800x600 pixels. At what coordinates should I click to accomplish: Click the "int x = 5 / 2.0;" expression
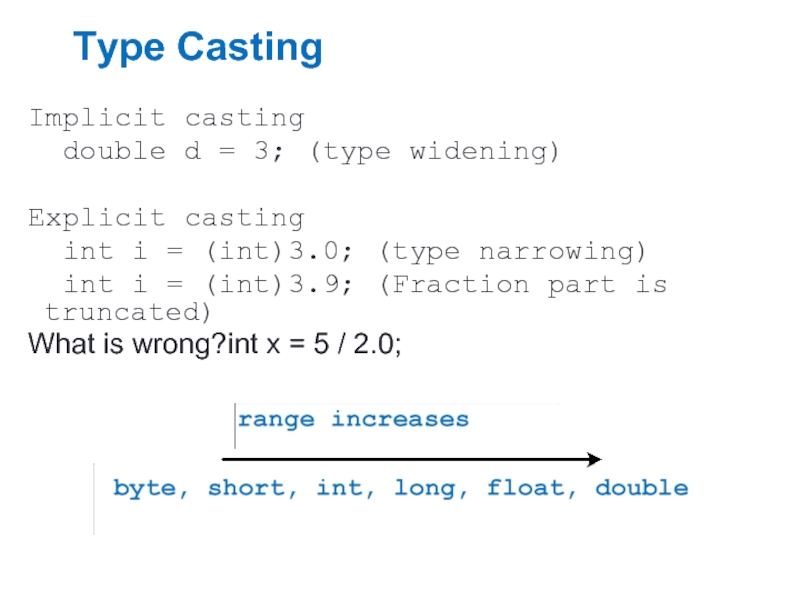315,345
